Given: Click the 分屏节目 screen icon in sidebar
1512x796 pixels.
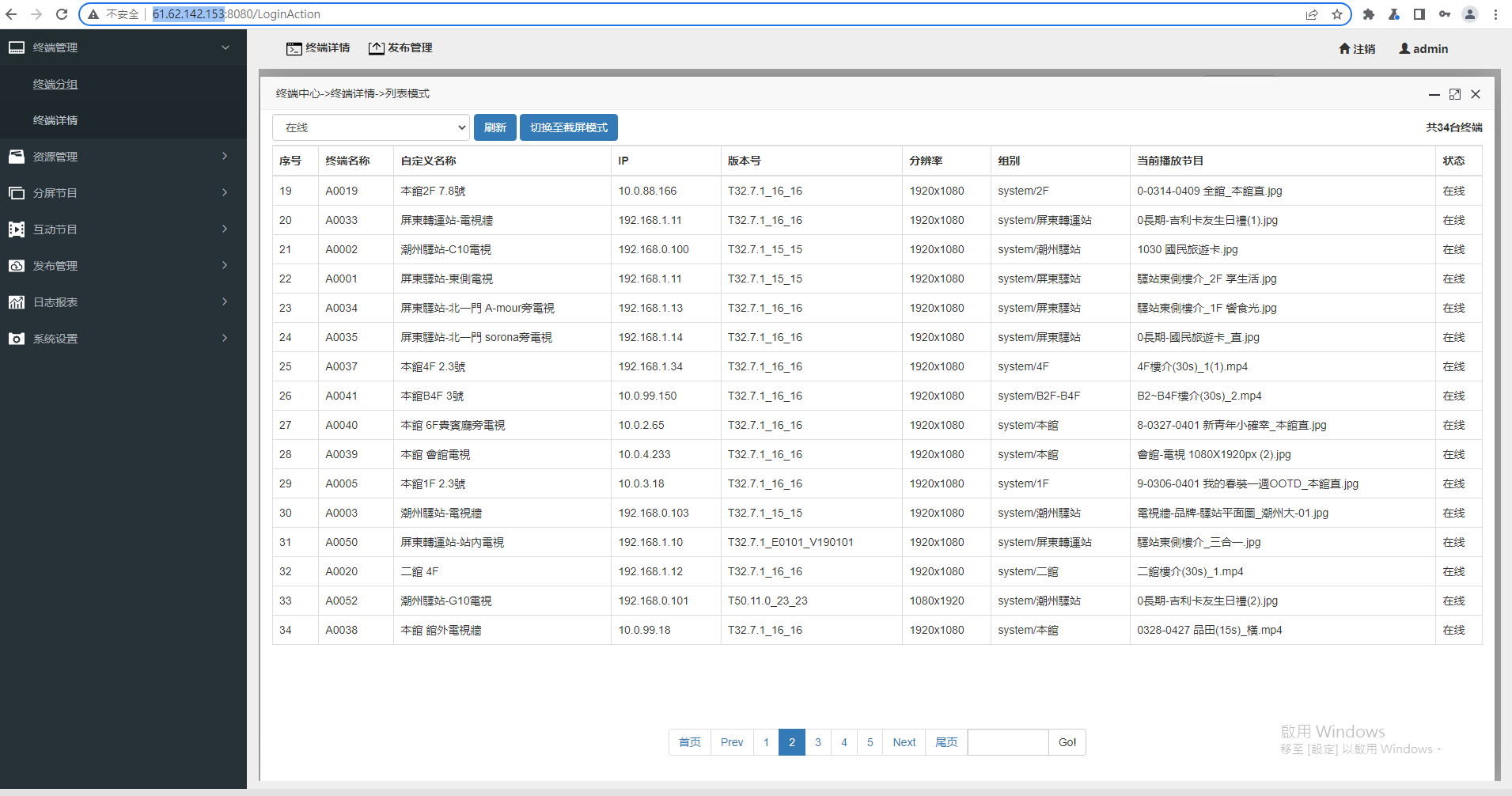Looking at the screenshot, I should 17,193.
